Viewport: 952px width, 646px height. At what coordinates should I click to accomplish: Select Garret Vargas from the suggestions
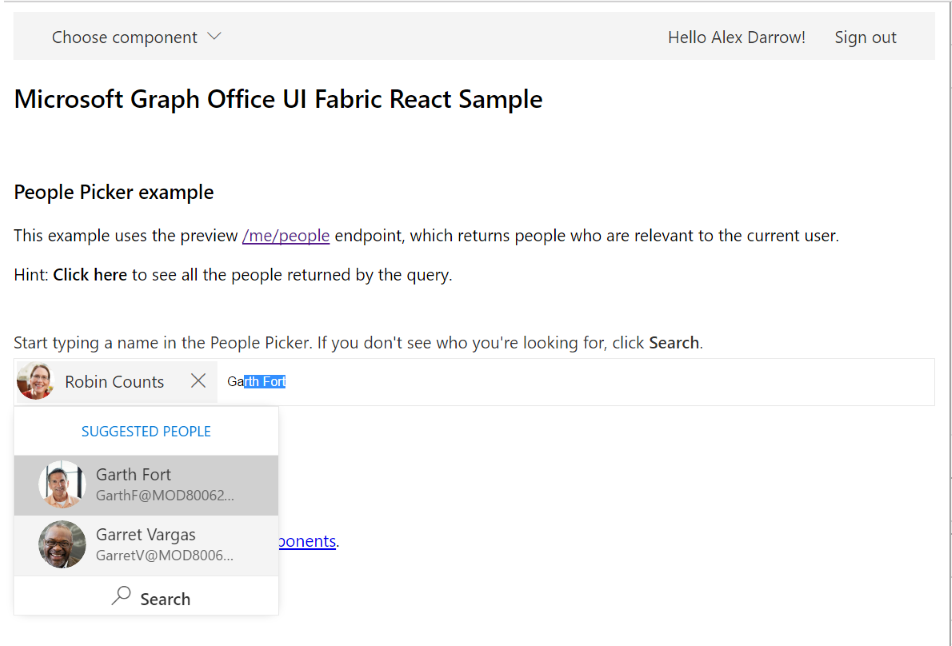click(146, 545)
